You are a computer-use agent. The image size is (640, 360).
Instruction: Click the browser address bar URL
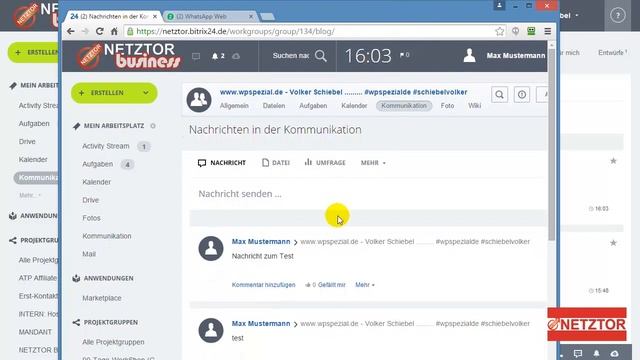tap(236, 31)
